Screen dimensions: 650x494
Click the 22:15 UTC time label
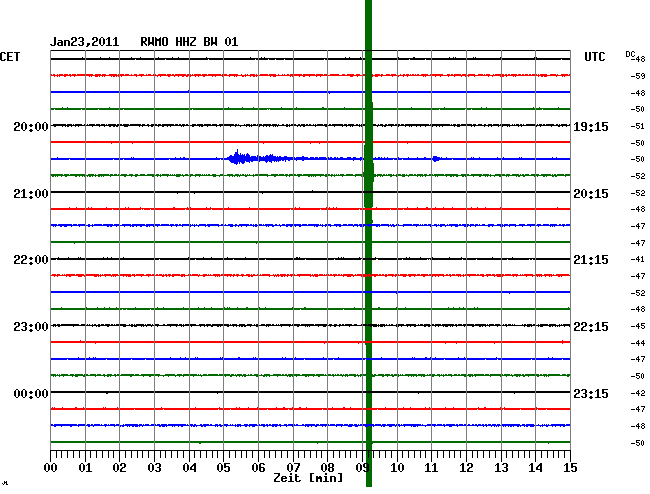[591, 327]
